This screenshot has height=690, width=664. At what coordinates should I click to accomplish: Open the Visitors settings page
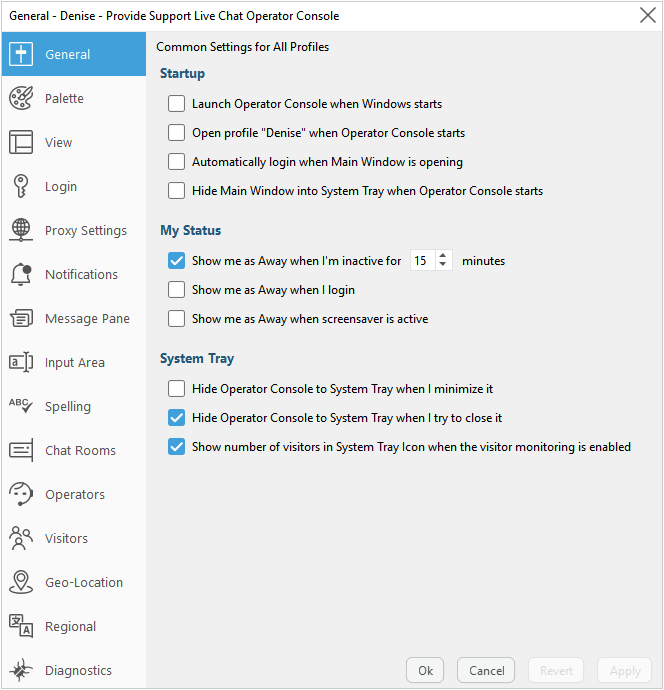pyautogui.click(x=73, y=538)
